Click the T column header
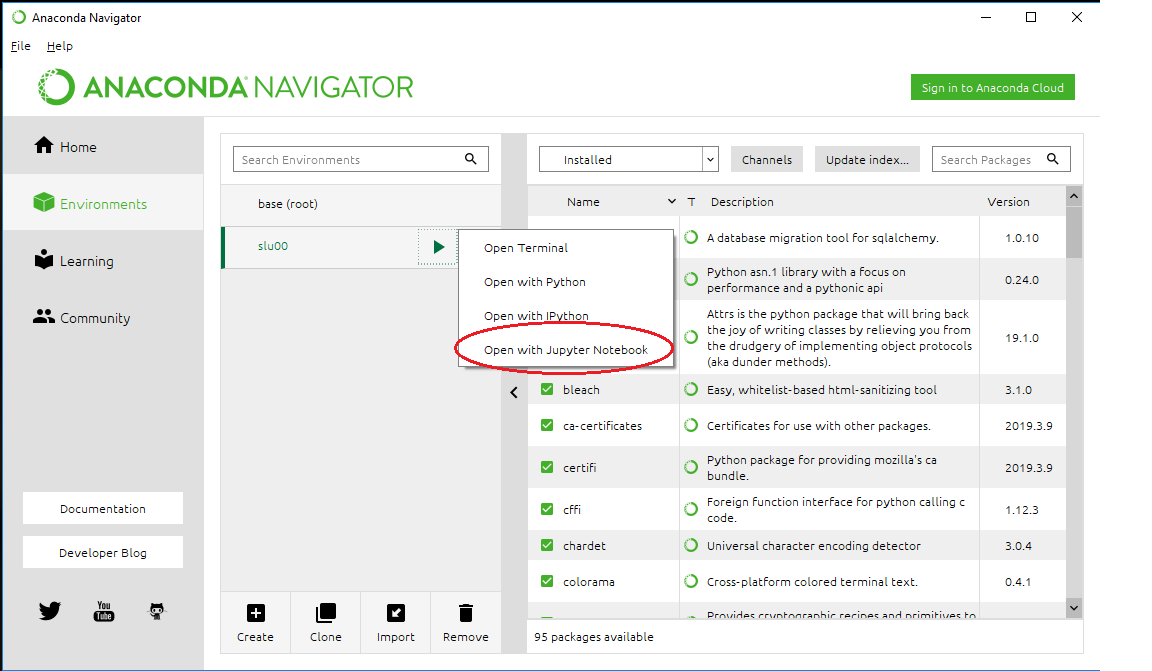 pos(691,201)
